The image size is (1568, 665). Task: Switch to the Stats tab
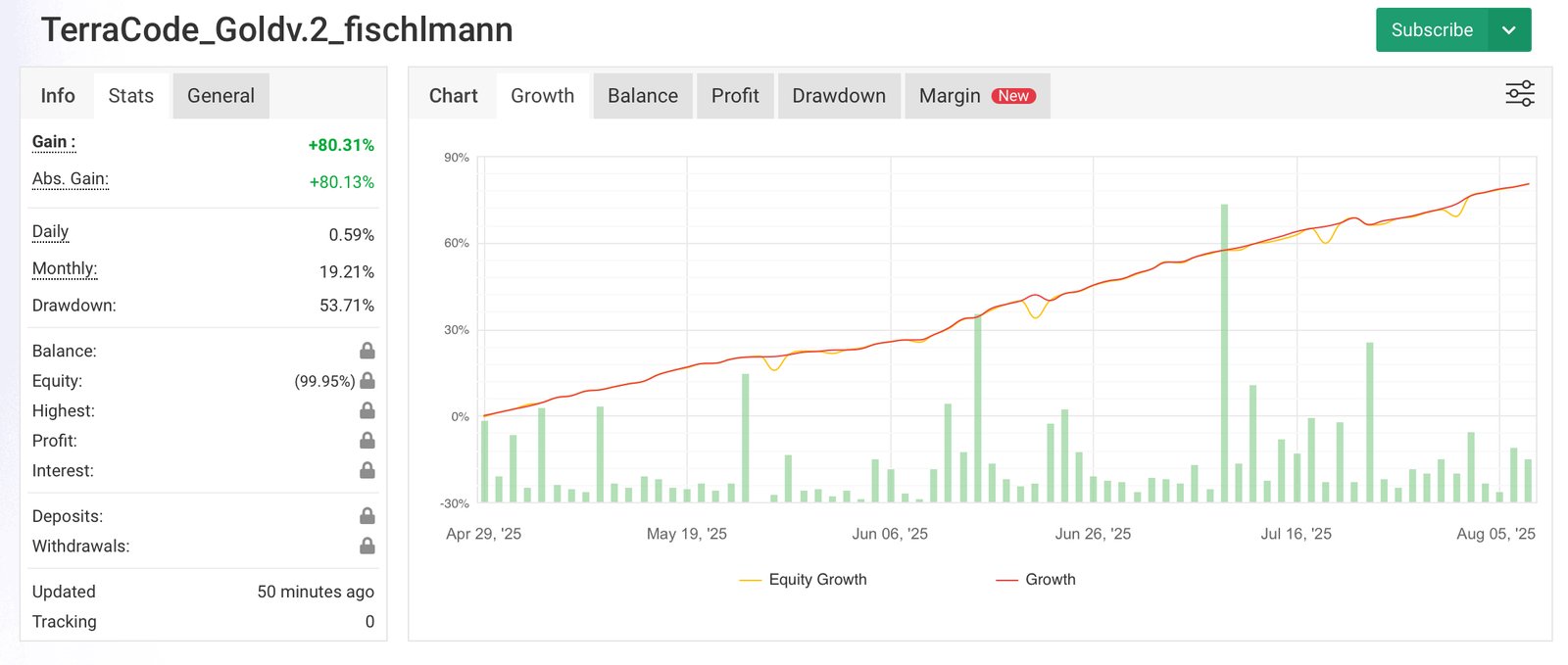(x=131, y=96)
